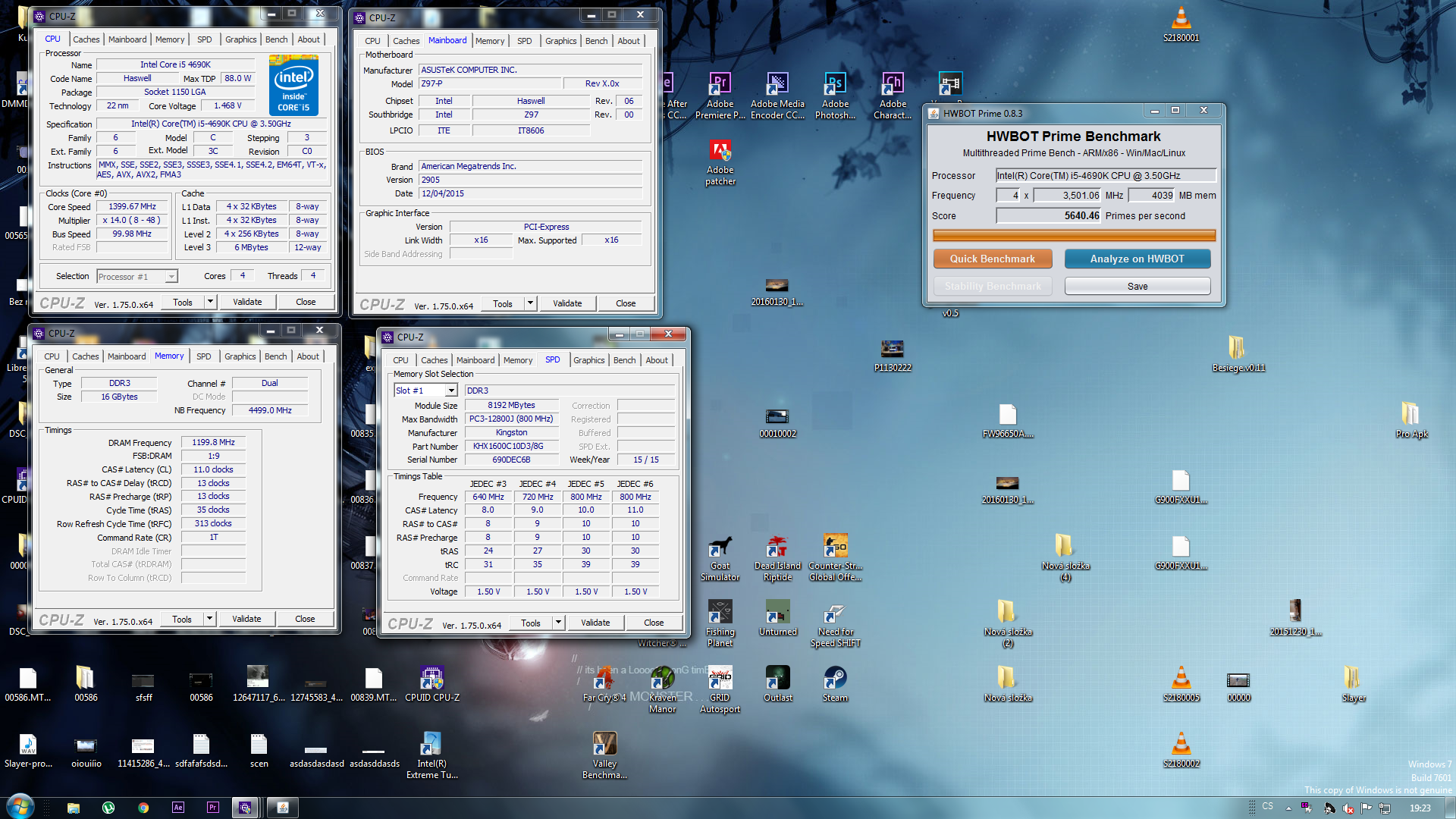
Task: Select About tab in SPD CPU-Z window
Action: [657, 360]
